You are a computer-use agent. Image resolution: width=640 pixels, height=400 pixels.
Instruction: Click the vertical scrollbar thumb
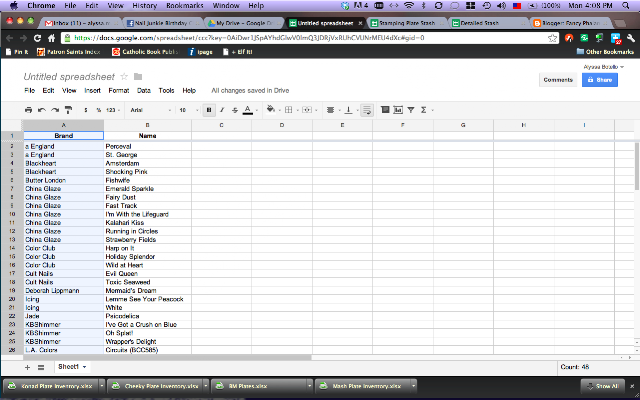tap(637, 166)
